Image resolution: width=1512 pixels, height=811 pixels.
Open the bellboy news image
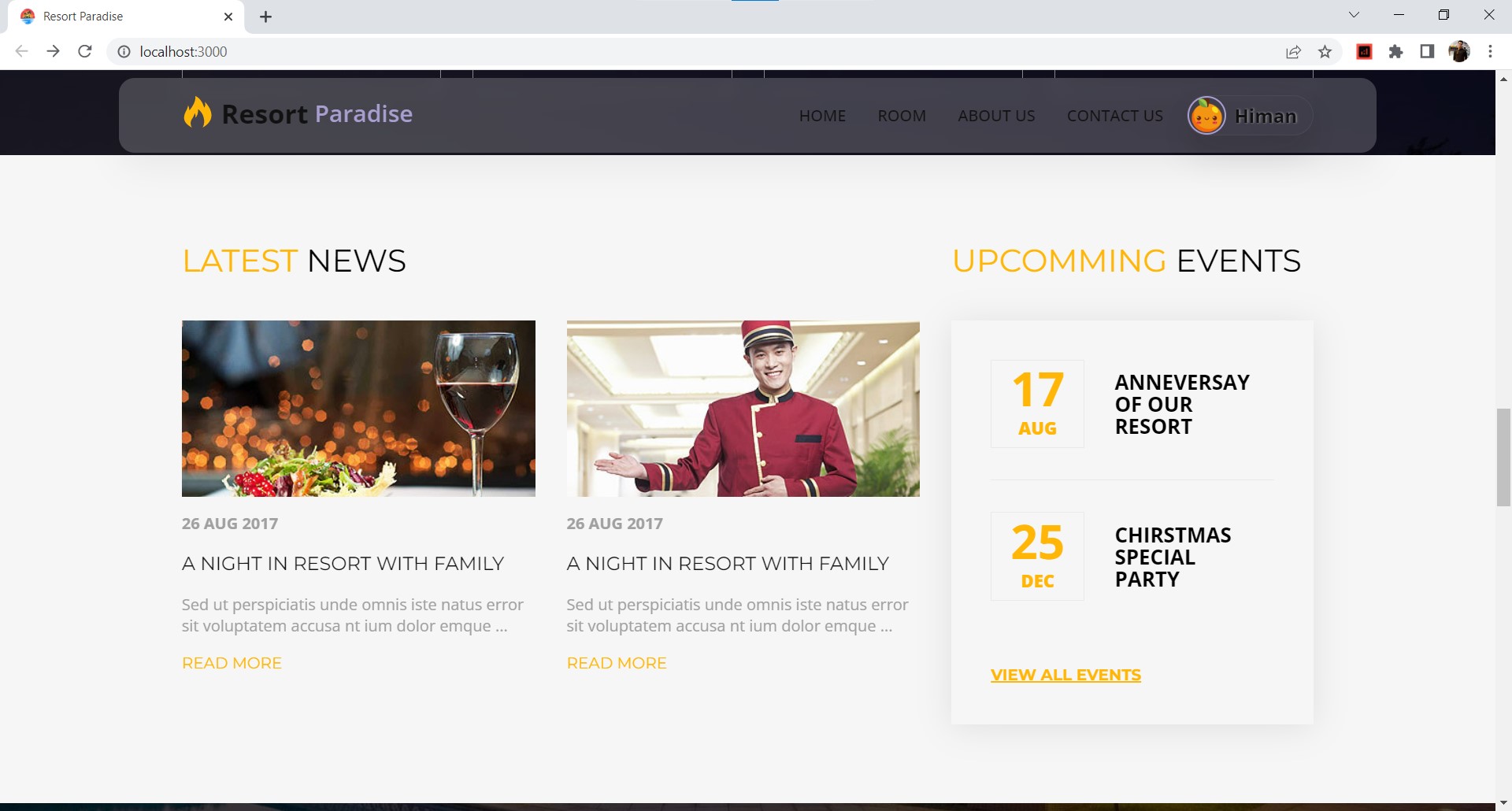[x=743, y=409]
